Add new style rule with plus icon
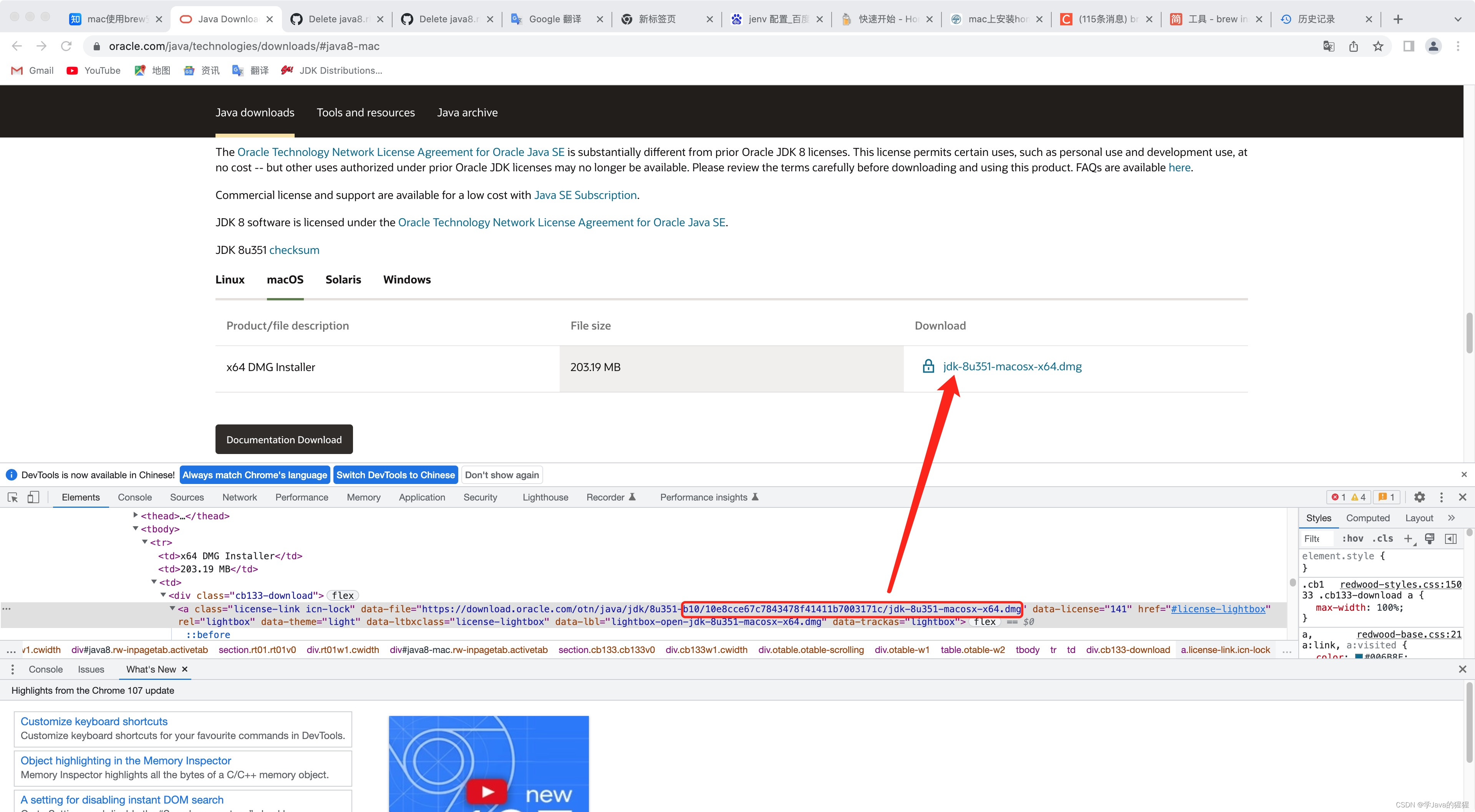 pos(1408,538)
